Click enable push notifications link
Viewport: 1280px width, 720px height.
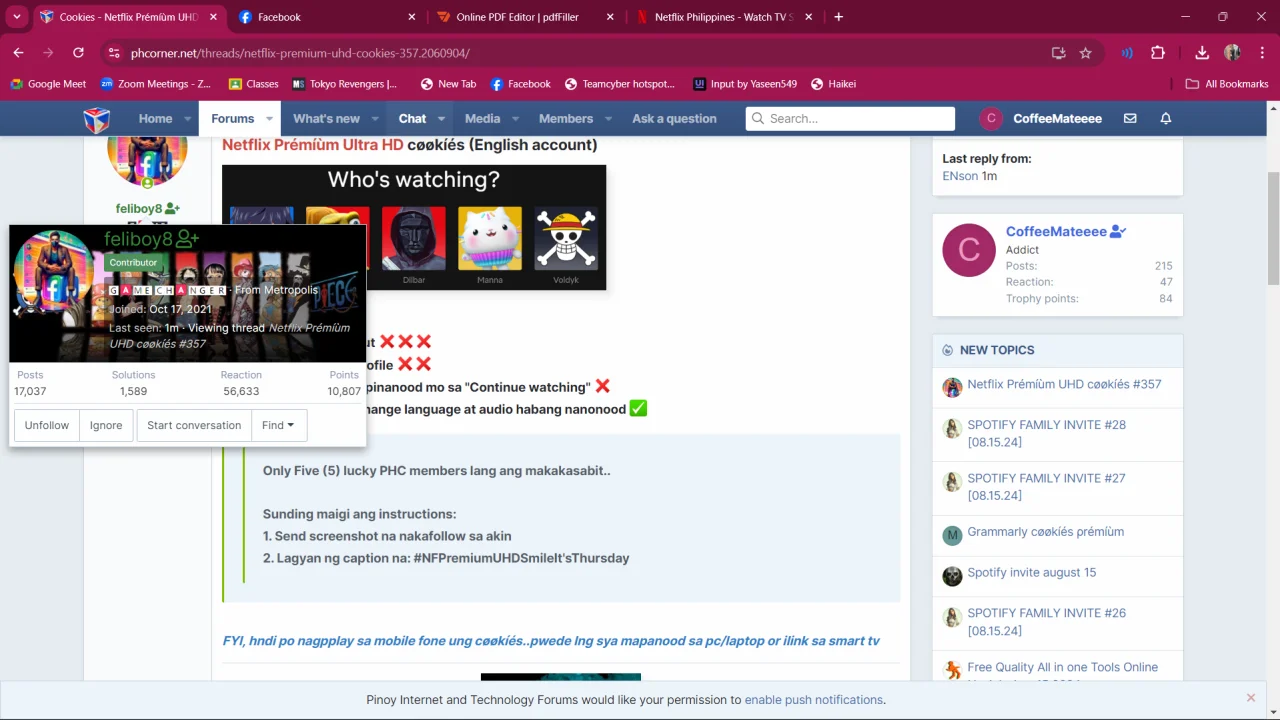coord(814,700)
